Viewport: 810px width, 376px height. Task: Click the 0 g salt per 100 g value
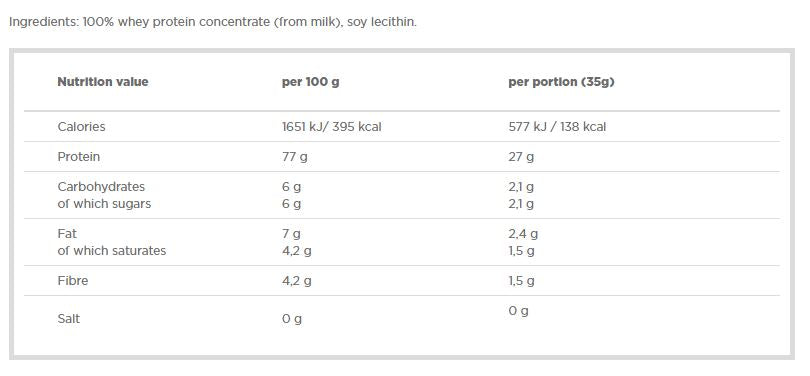[292, 319]
